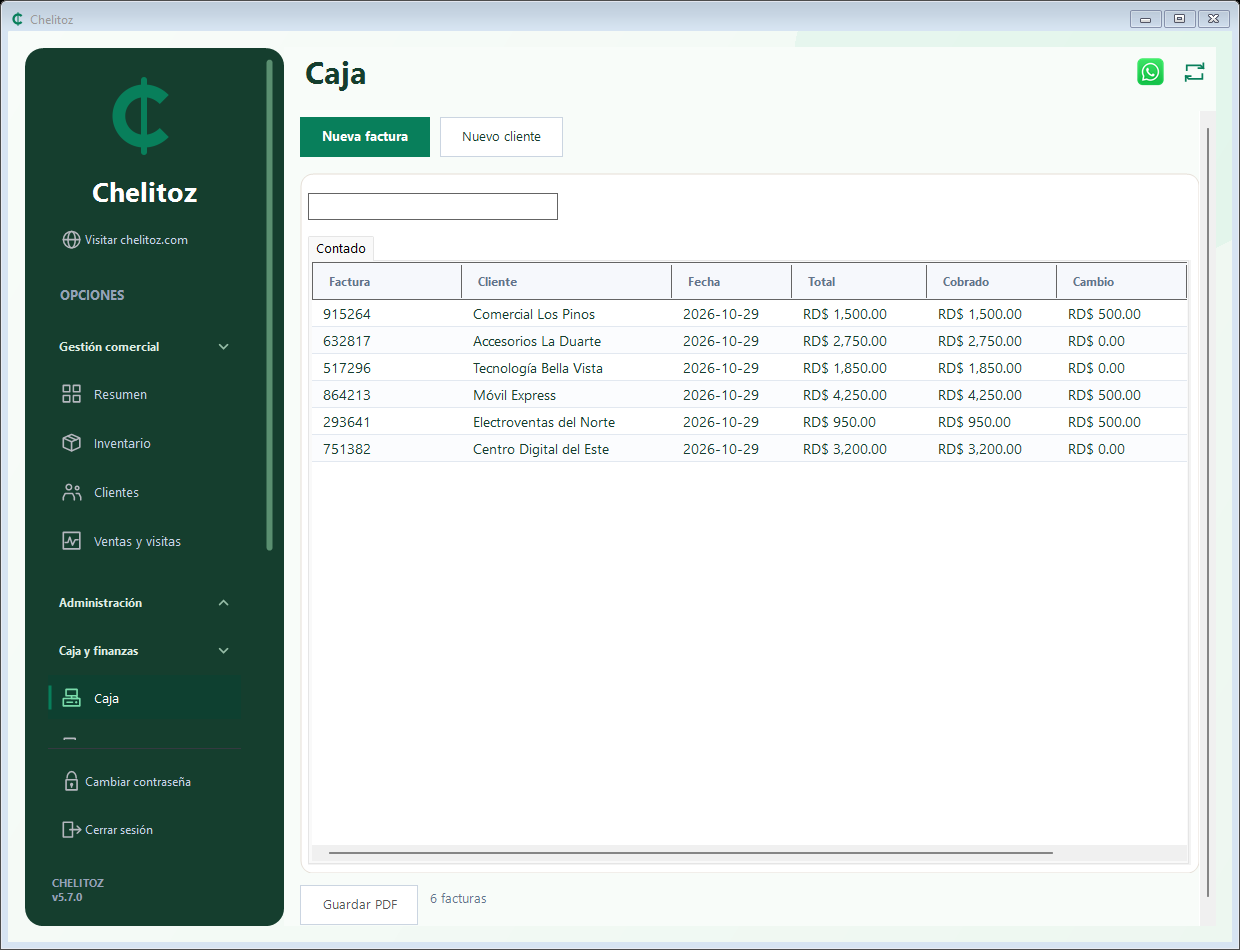The height and width of the screenshot is (950, 1240).
Task: Click the padlock icon for Cambiar contraseña
Action: coord(71,781)
